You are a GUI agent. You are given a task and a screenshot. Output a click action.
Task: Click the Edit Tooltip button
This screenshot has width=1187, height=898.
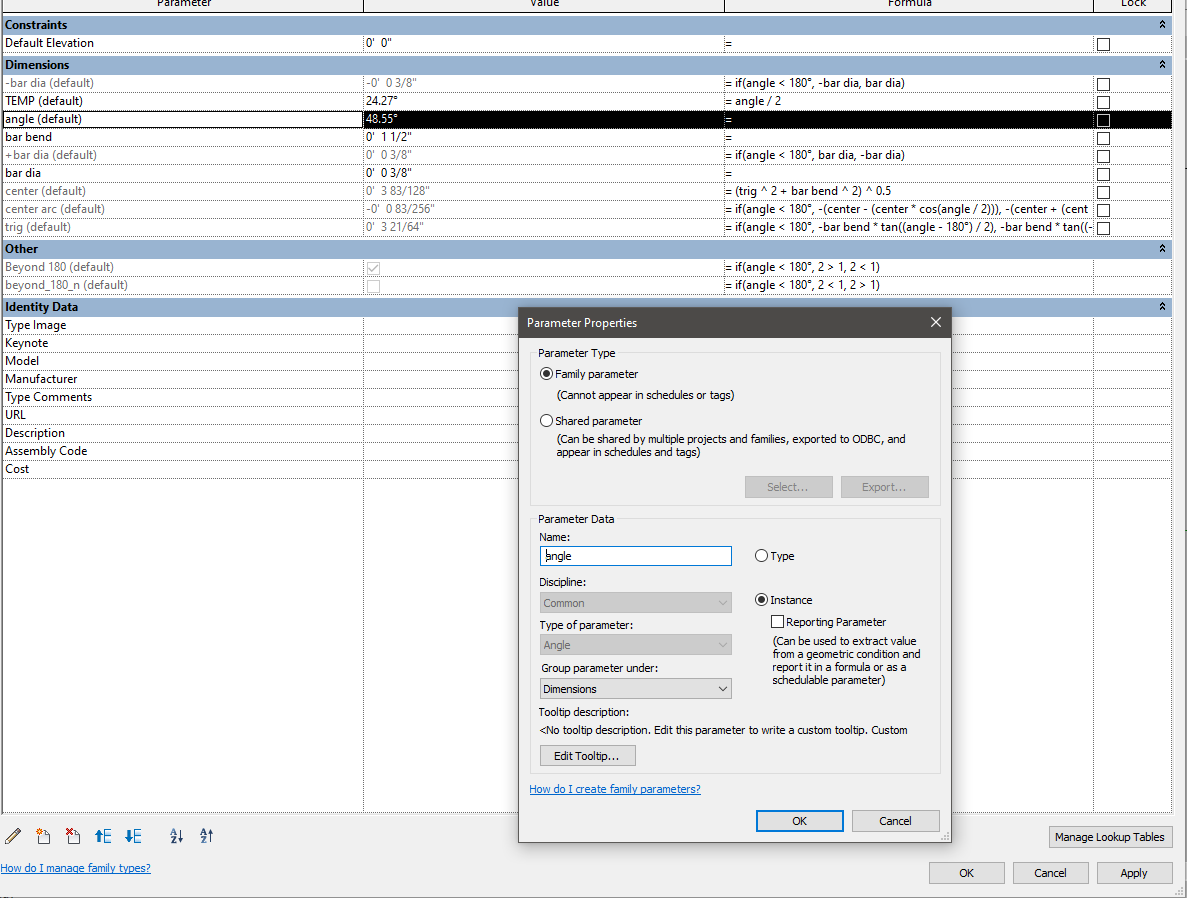[x=587, y=756]
